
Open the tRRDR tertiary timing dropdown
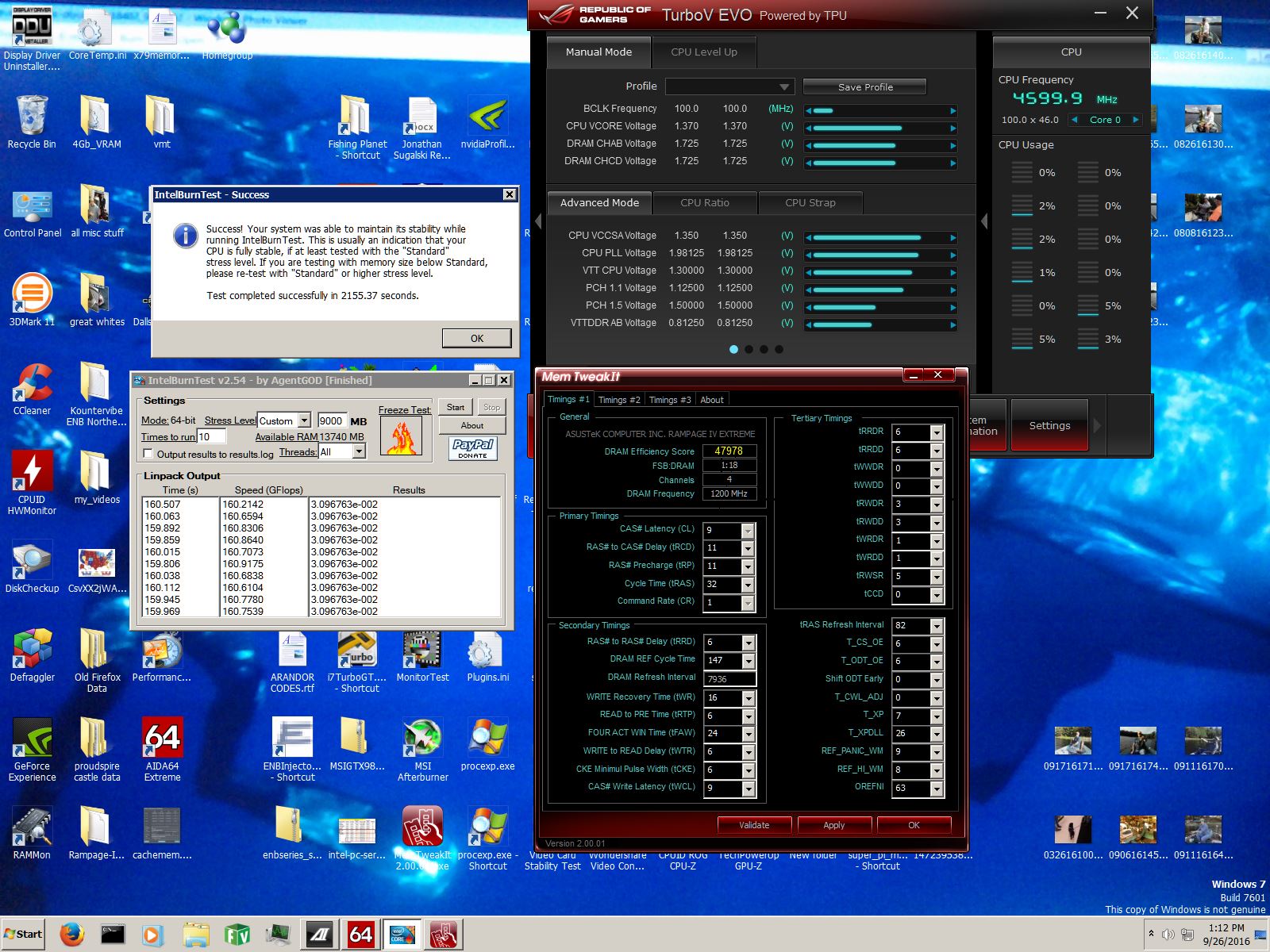937,432
